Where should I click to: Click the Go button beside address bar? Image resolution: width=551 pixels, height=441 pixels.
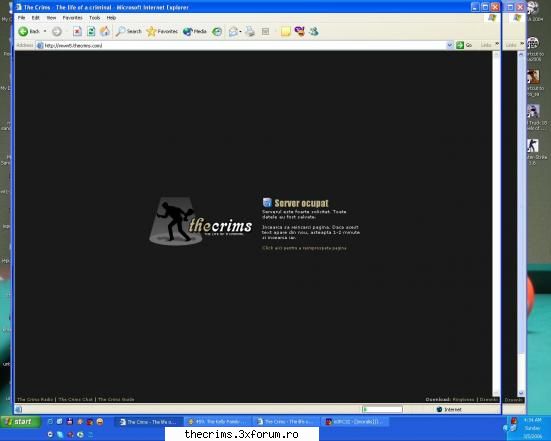pos(464,45)
